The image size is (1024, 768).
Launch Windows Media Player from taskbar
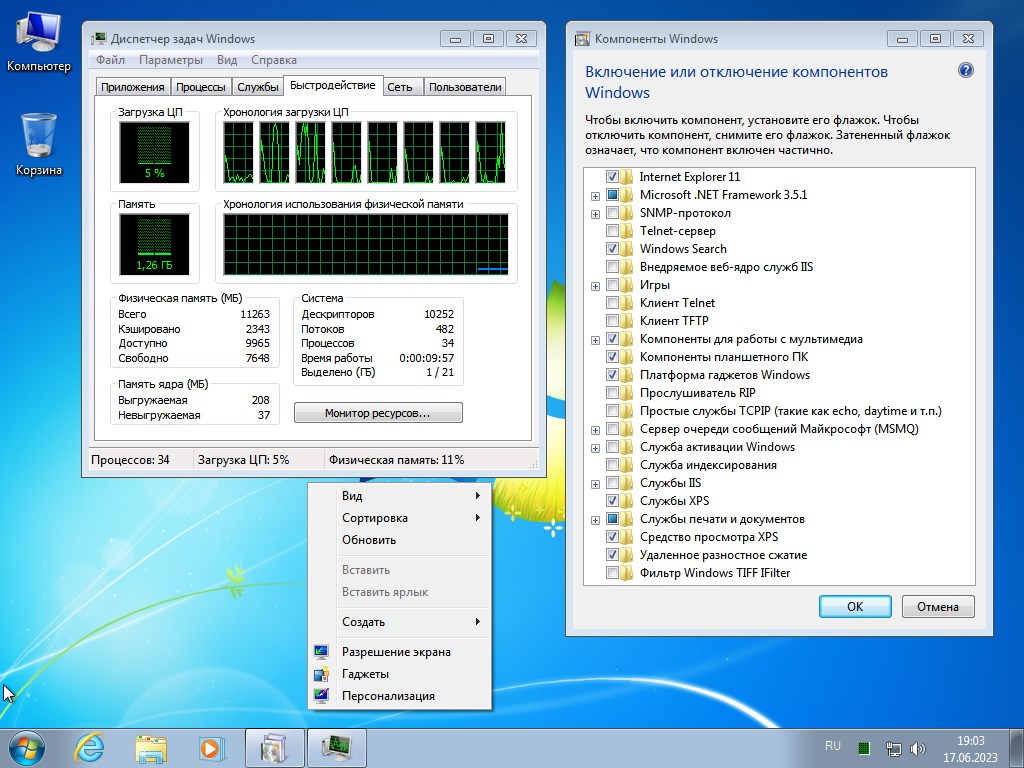click(212, 748)
